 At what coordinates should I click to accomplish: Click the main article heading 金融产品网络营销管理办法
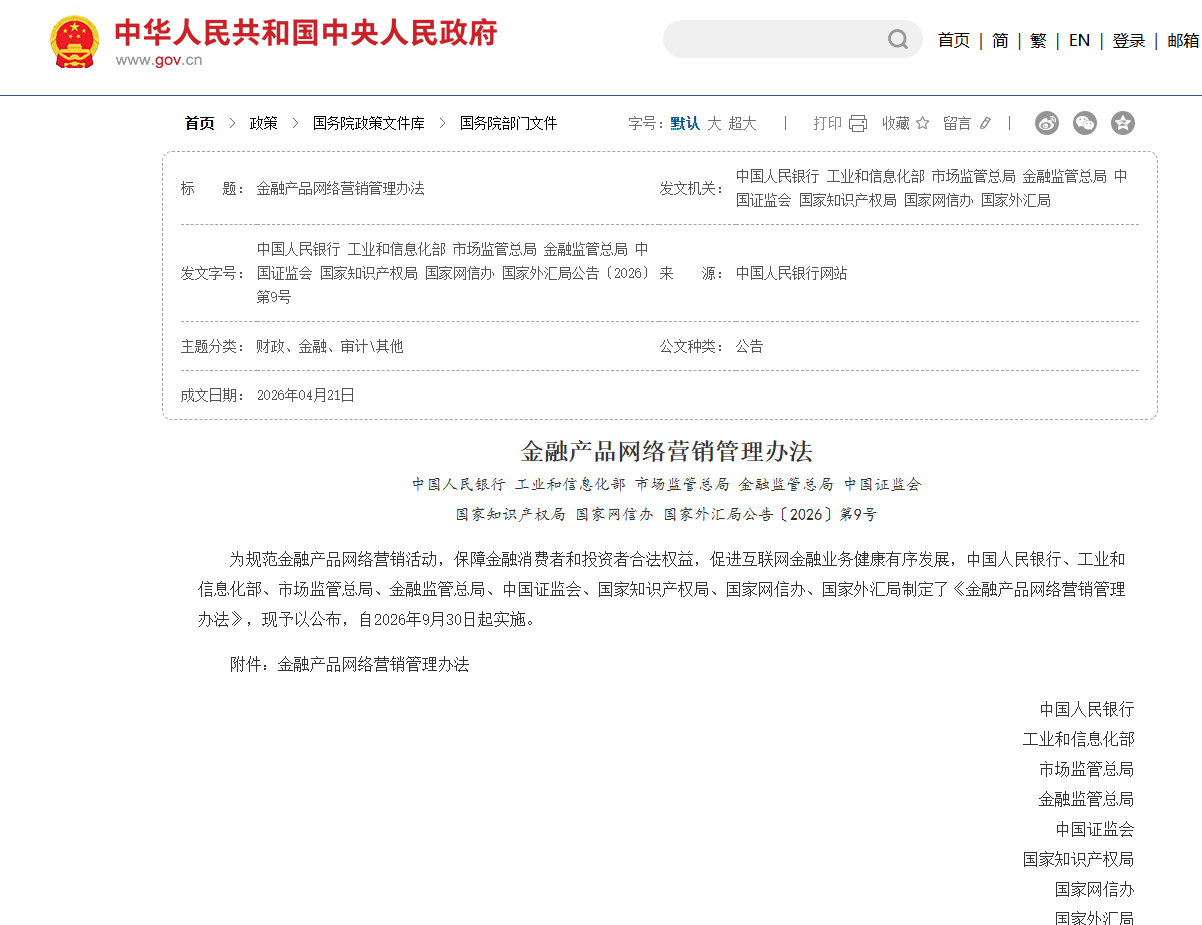point(667,451)
